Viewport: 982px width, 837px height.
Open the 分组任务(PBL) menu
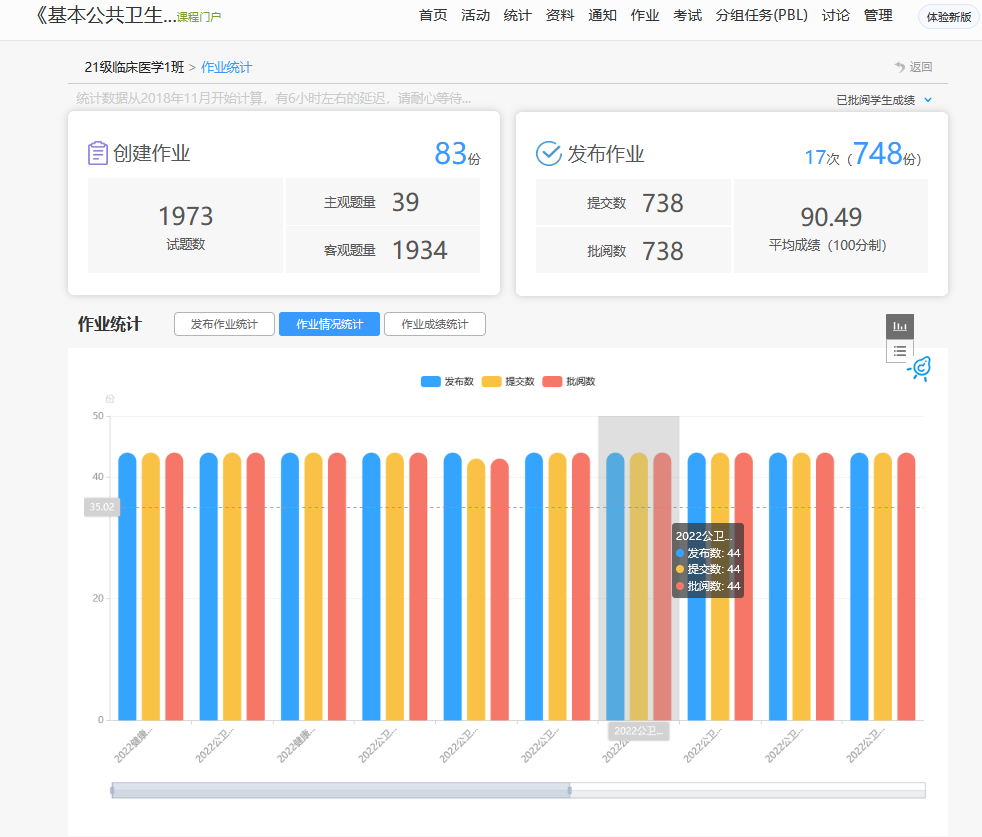click(761, 16)
